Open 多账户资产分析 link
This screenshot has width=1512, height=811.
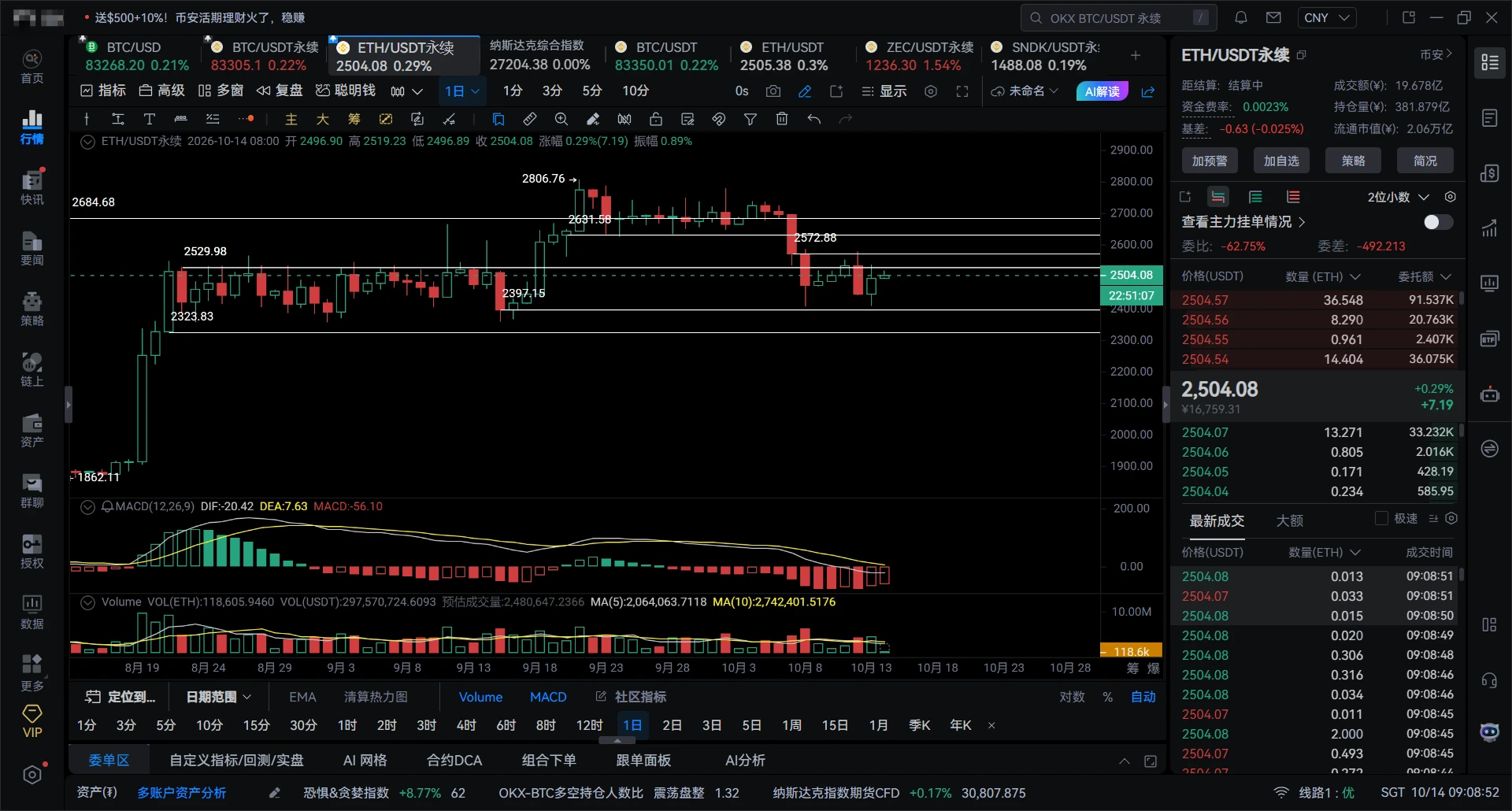(x=182, y=793)
